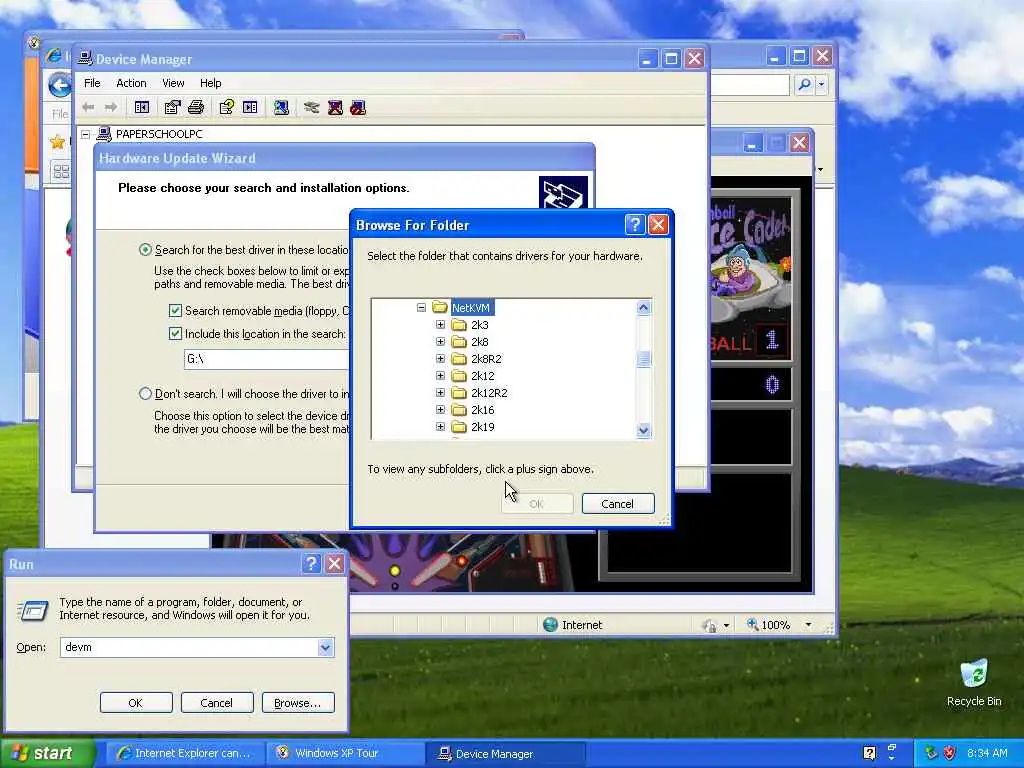Click the PAPERSCHOOLPC computer icon
This screenshot has height=768, width=1024.
tap(104, 134)
